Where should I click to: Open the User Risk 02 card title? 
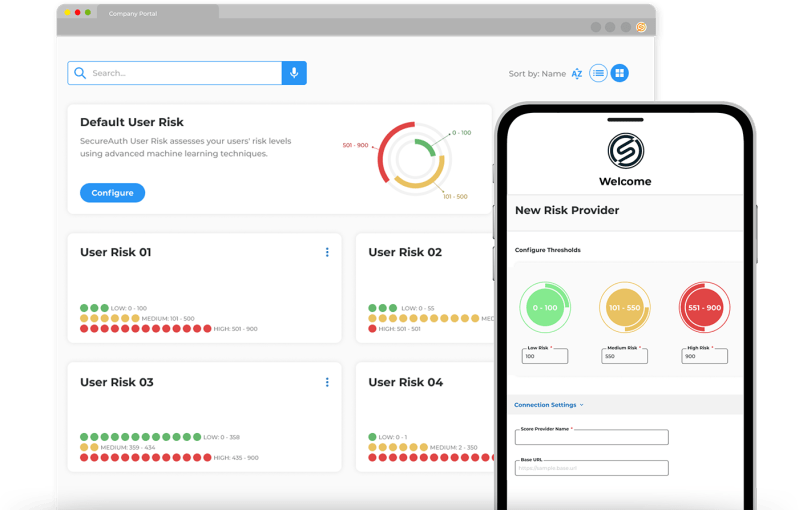click(405, 252)
